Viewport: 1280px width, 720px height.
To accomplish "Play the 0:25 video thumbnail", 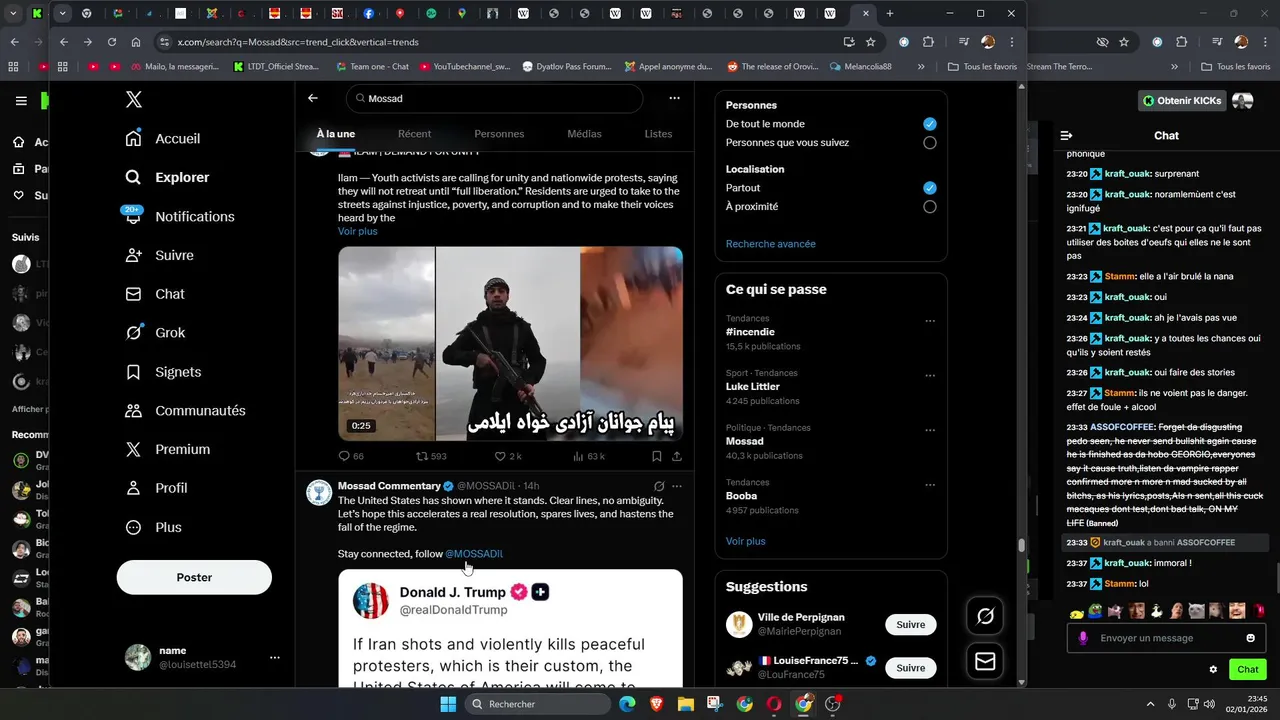I will tap(510, 343).
